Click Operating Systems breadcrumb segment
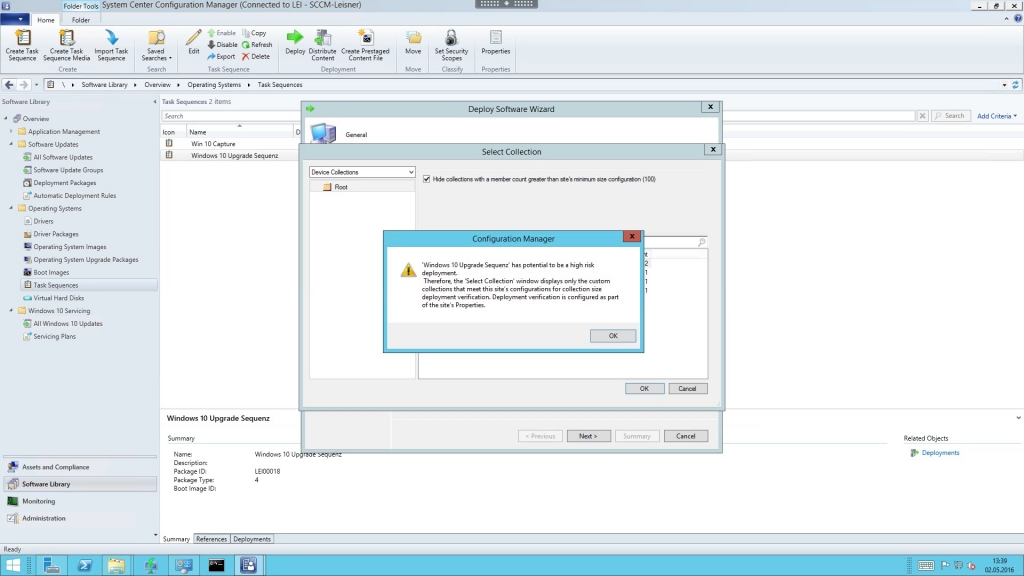The image size is (1024, 576). 214,85
